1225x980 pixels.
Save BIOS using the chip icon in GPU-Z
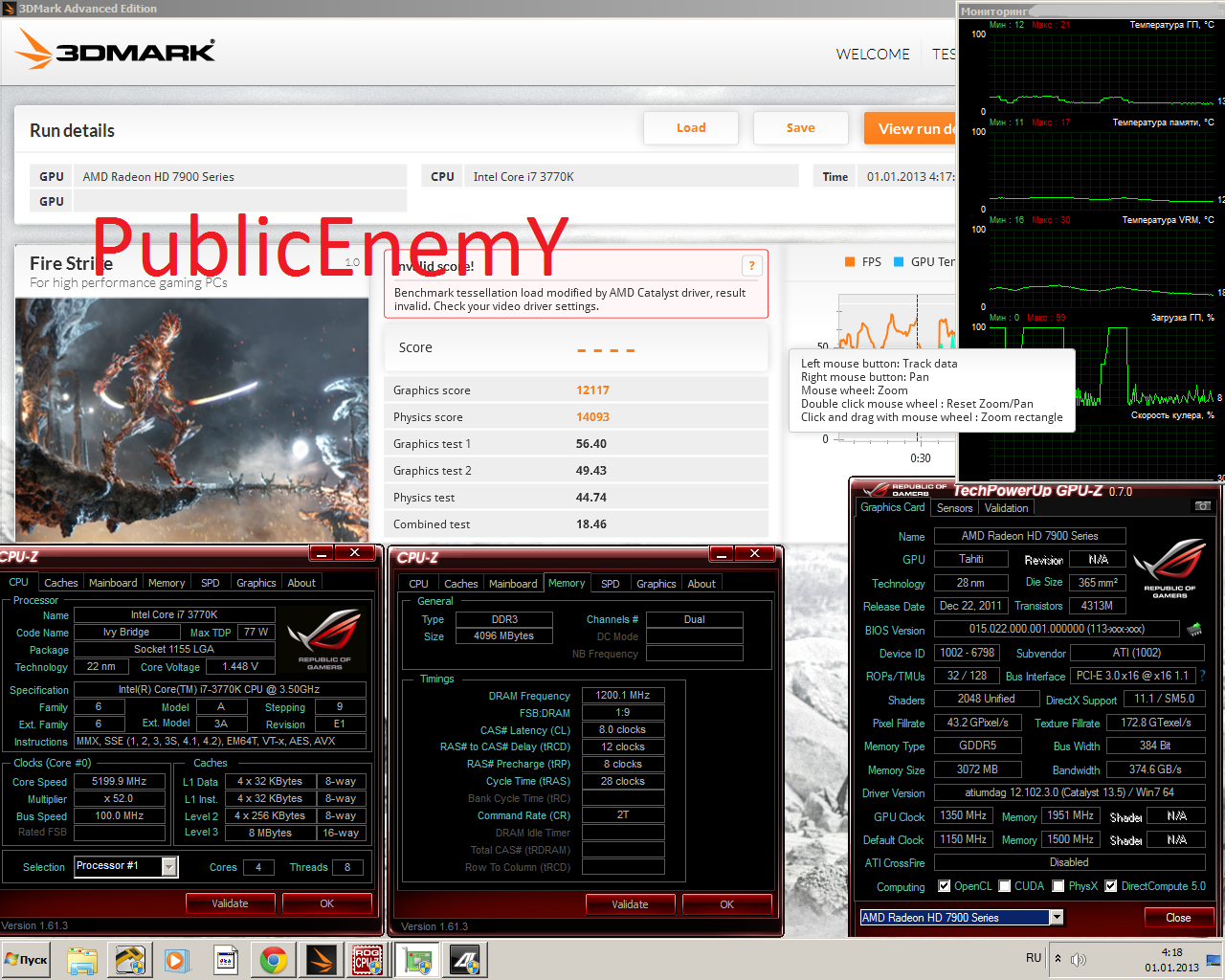(1194, 629)
